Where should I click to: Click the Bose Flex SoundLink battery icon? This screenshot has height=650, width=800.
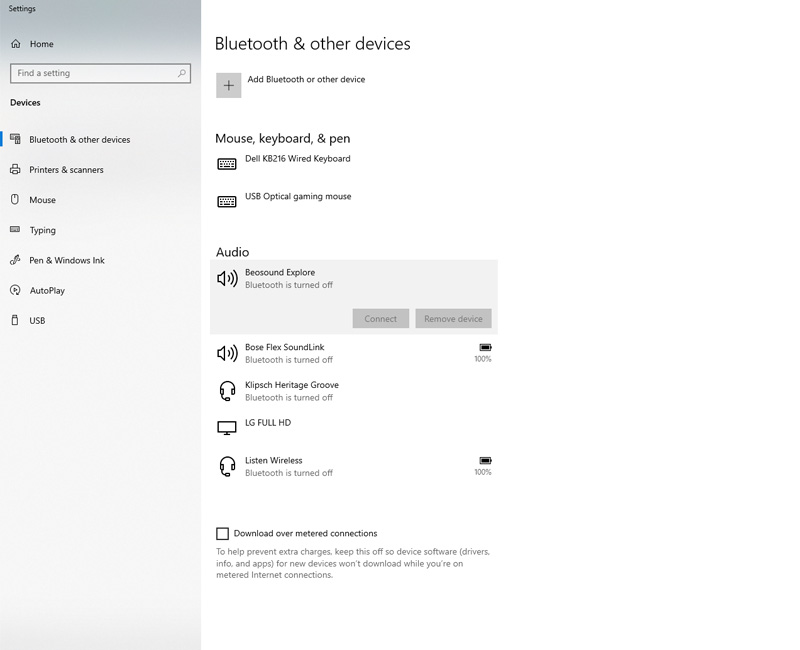coord(485,347)
